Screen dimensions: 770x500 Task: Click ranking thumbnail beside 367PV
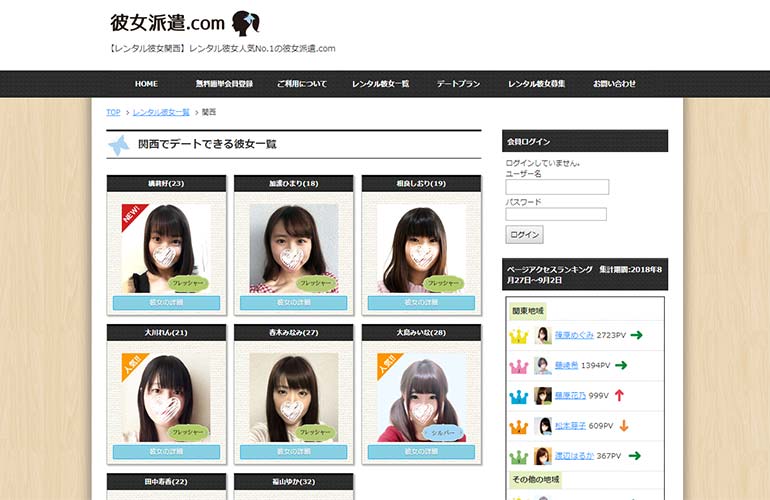point(543,456)
